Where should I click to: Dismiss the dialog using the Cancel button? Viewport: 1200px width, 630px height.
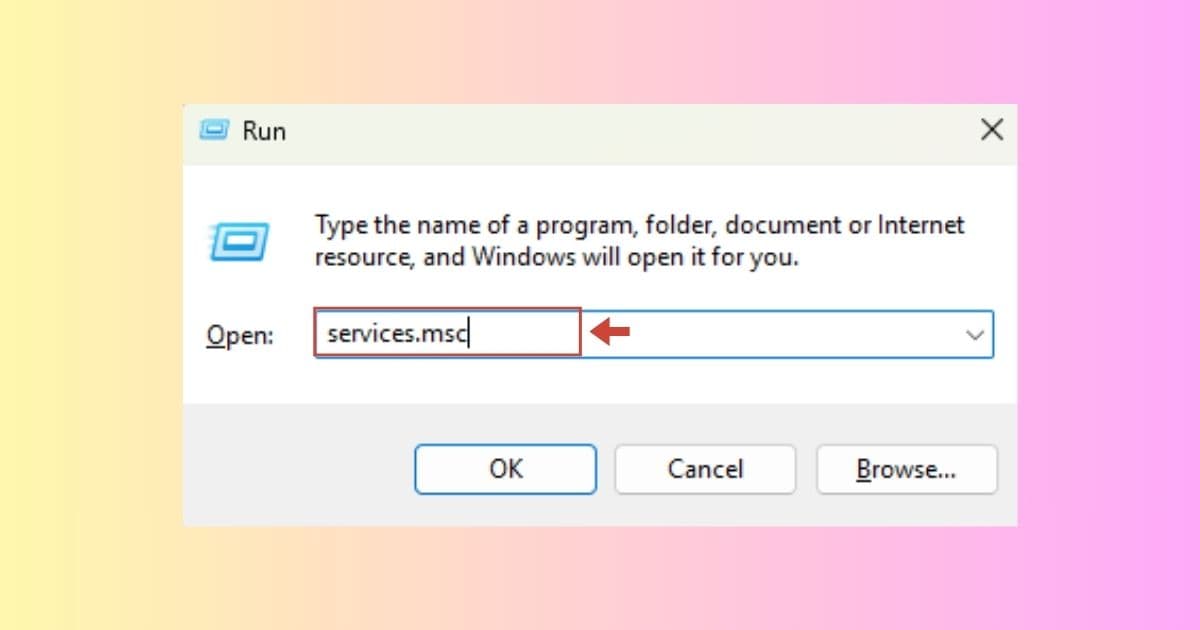point(705,469)
